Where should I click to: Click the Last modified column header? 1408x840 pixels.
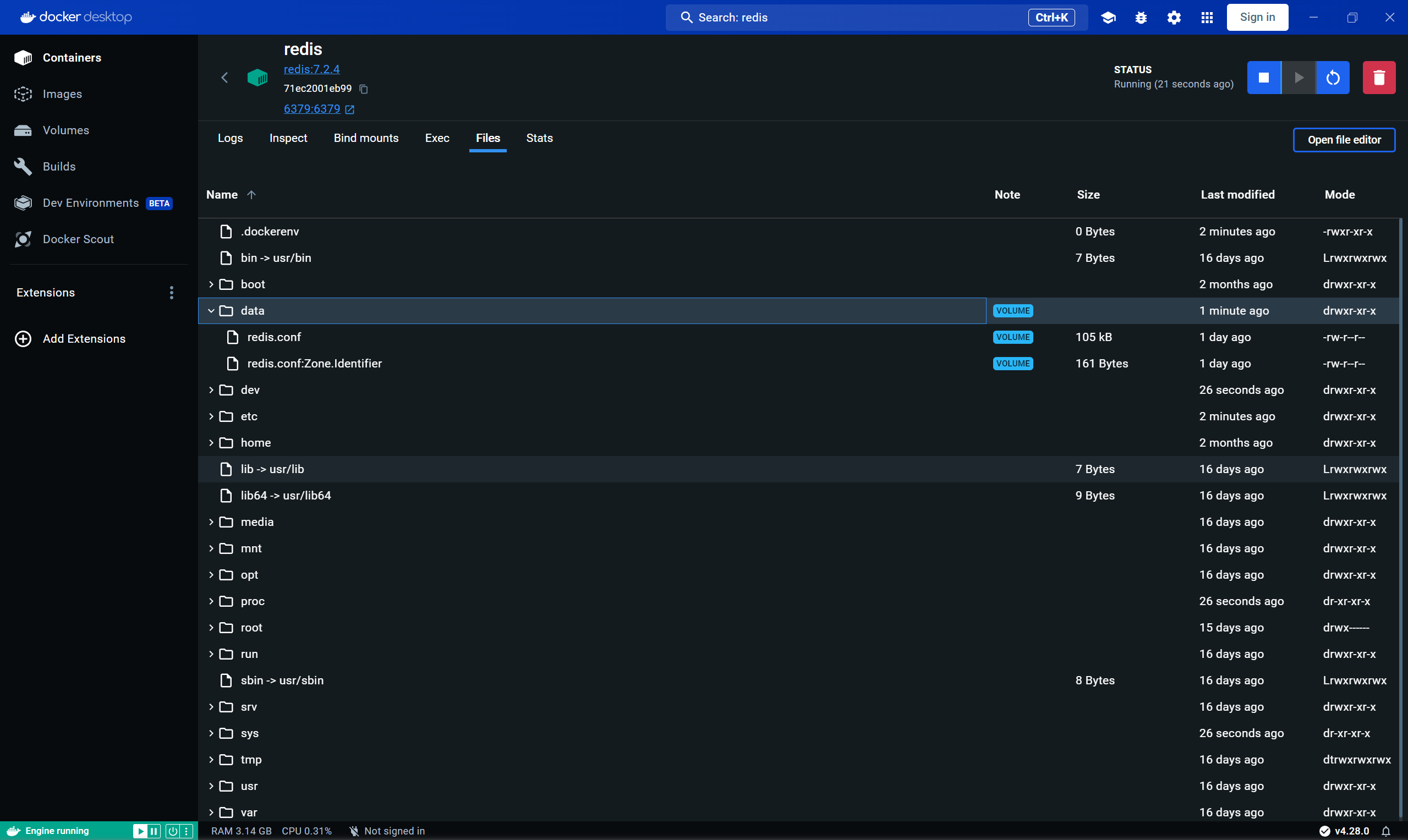click(x=1237, y=195)
